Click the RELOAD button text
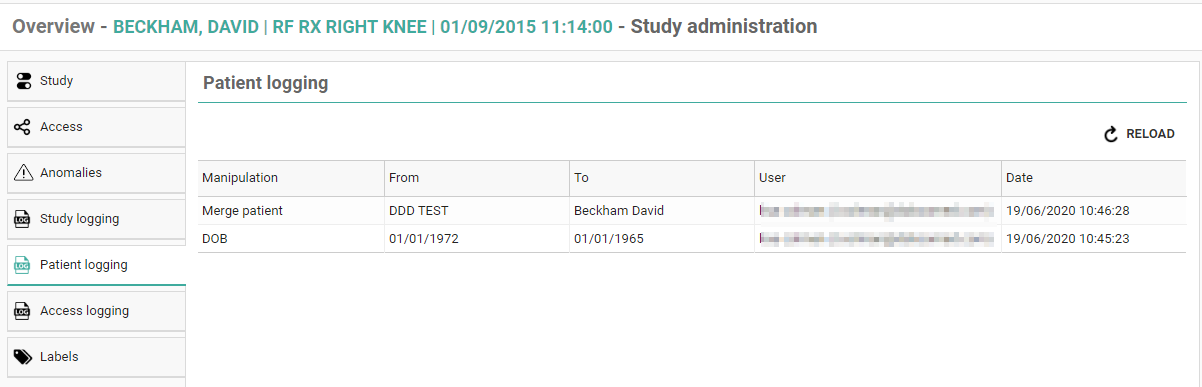Image resolution: width=1202 pixels, height=387 pixels. 1150,134
